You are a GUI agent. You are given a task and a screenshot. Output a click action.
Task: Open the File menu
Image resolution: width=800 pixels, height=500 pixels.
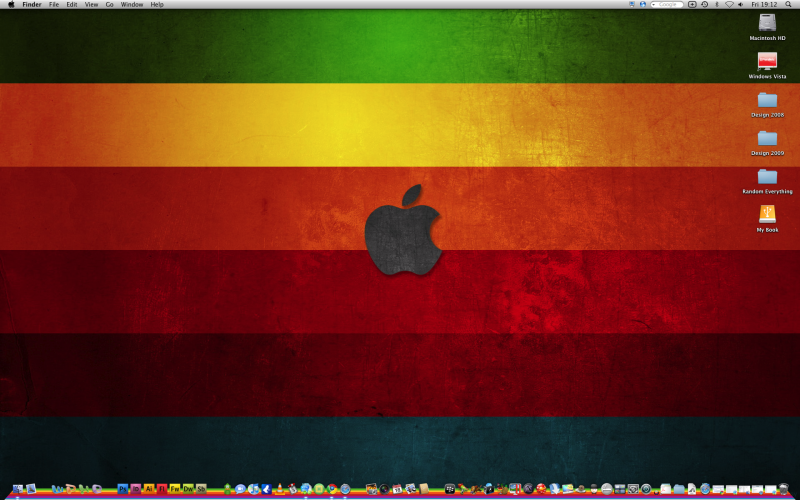tap(54, 5)
